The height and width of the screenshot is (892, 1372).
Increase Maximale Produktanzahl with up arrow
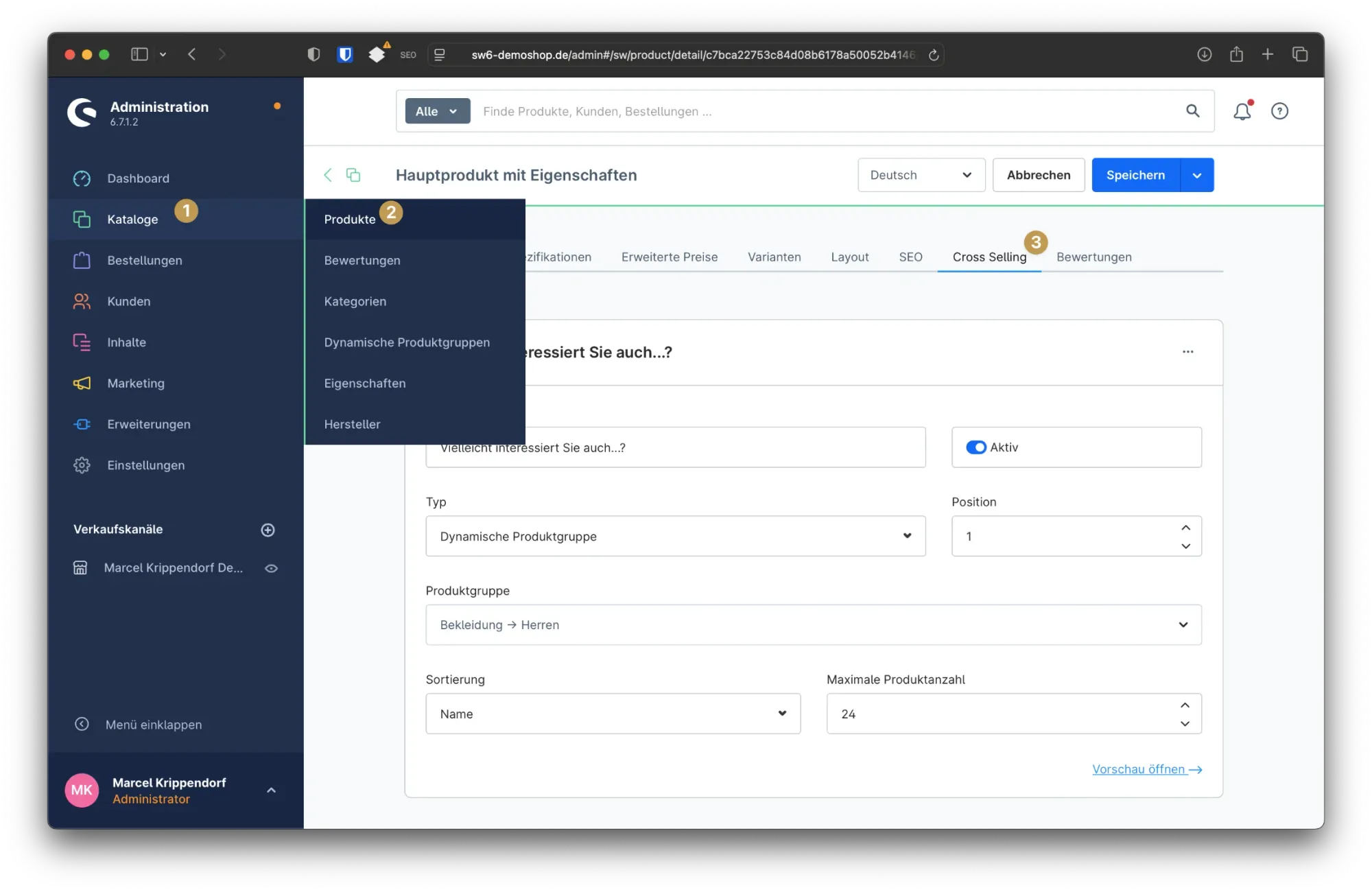coord(1185,705)
